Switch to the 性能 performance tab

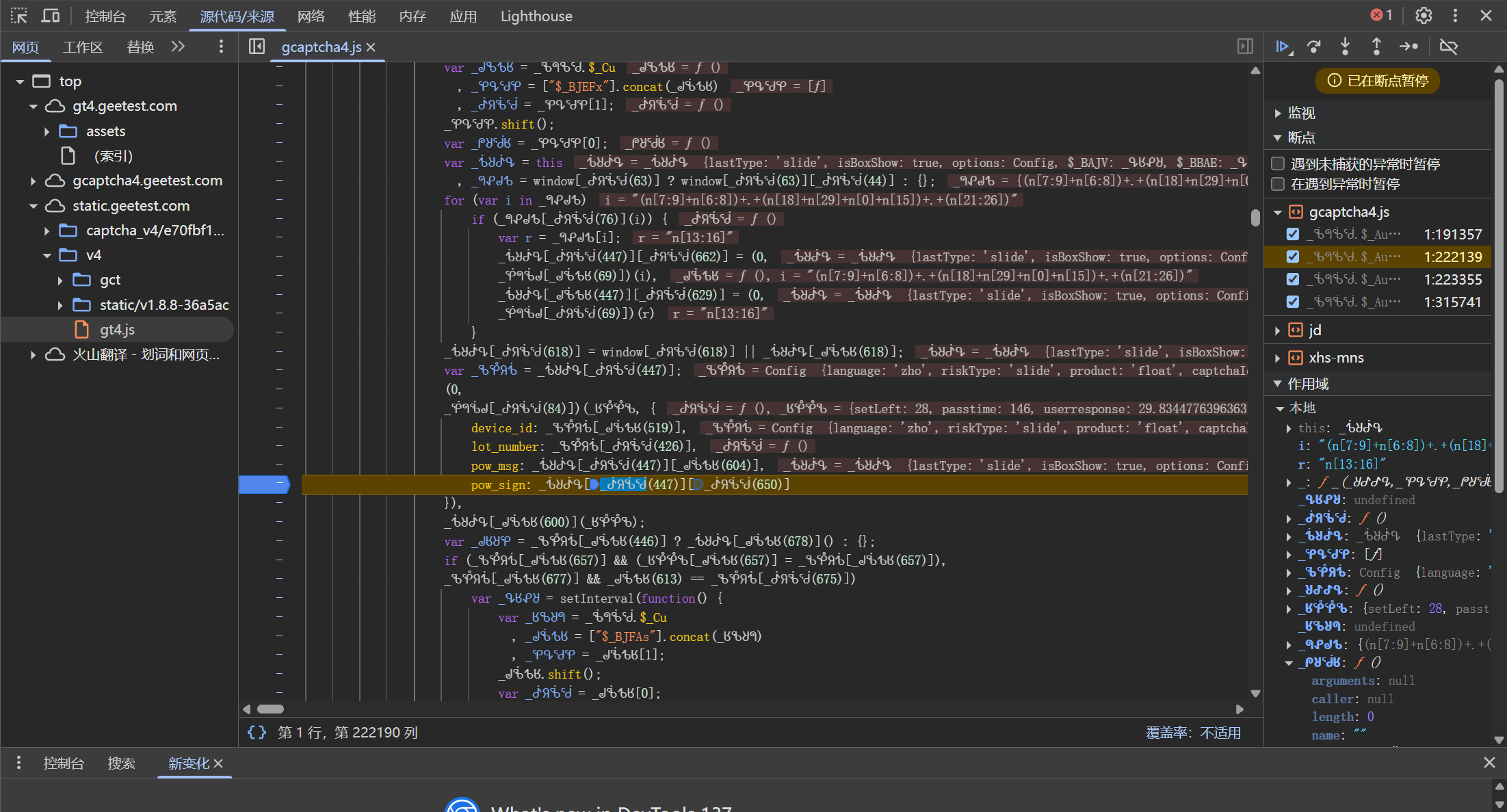coord(362,16)
